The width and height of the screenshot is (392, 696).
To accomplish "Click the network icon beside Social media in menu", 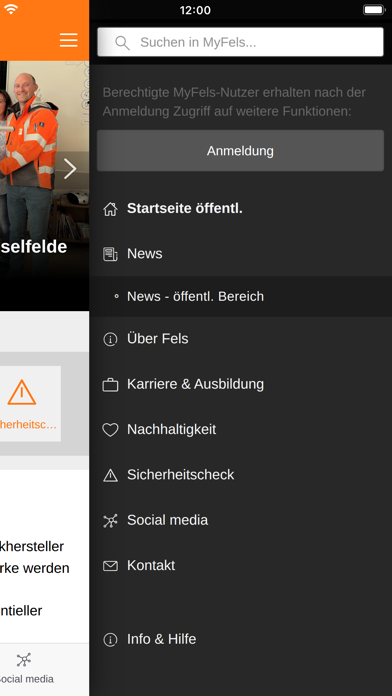I will tap(110, 520).
